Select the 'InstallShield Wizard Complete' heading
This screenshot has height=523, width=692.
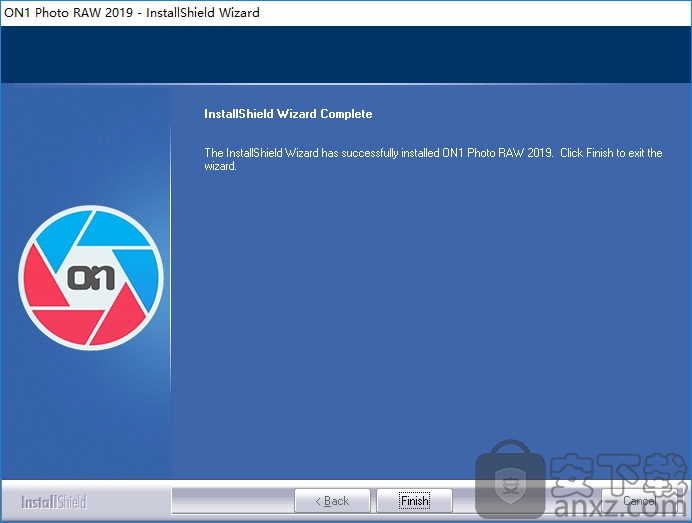tap(288, 114)
